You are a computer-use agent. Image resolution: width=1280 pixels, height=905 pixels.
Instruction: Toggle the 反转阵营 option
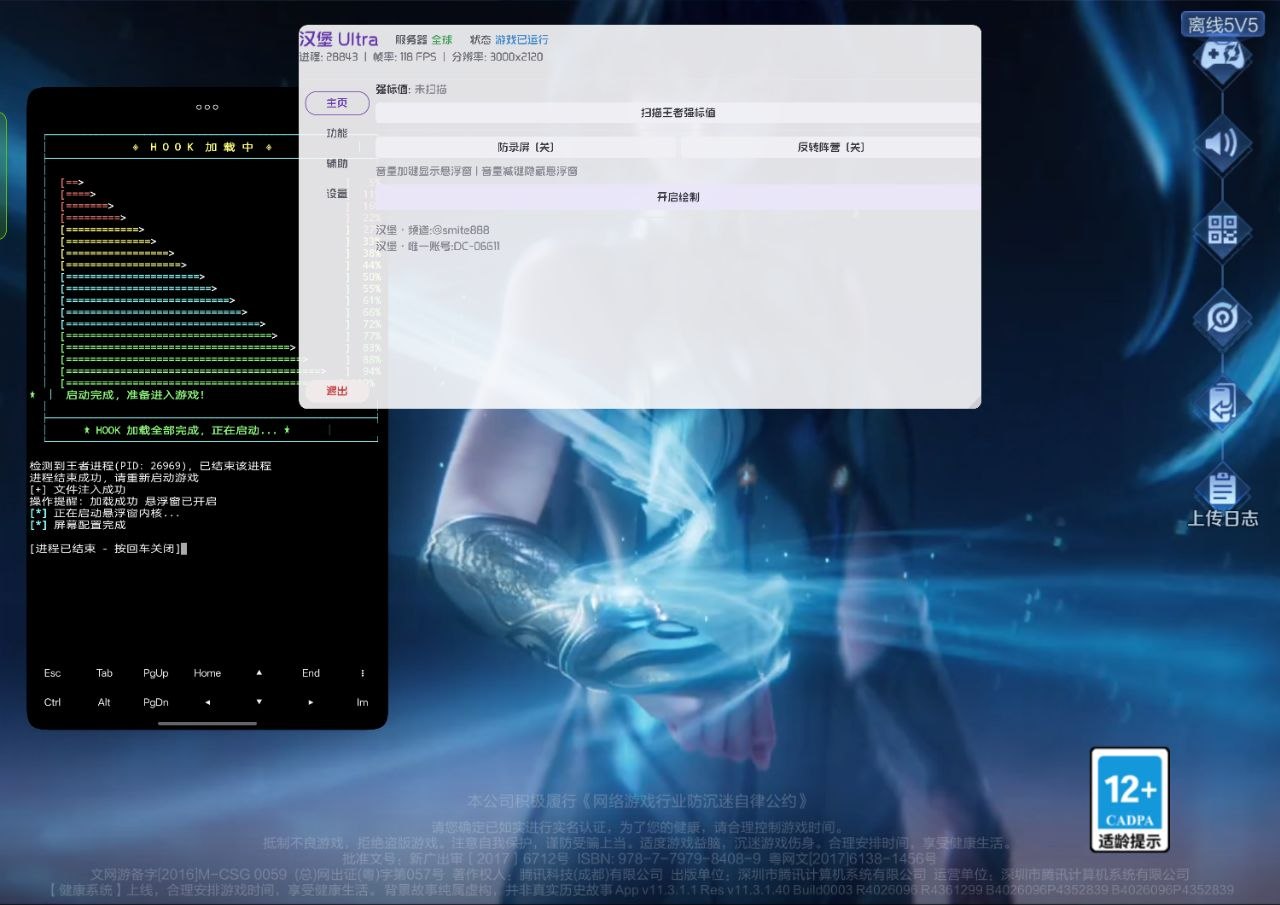click(x=831, y=147)
